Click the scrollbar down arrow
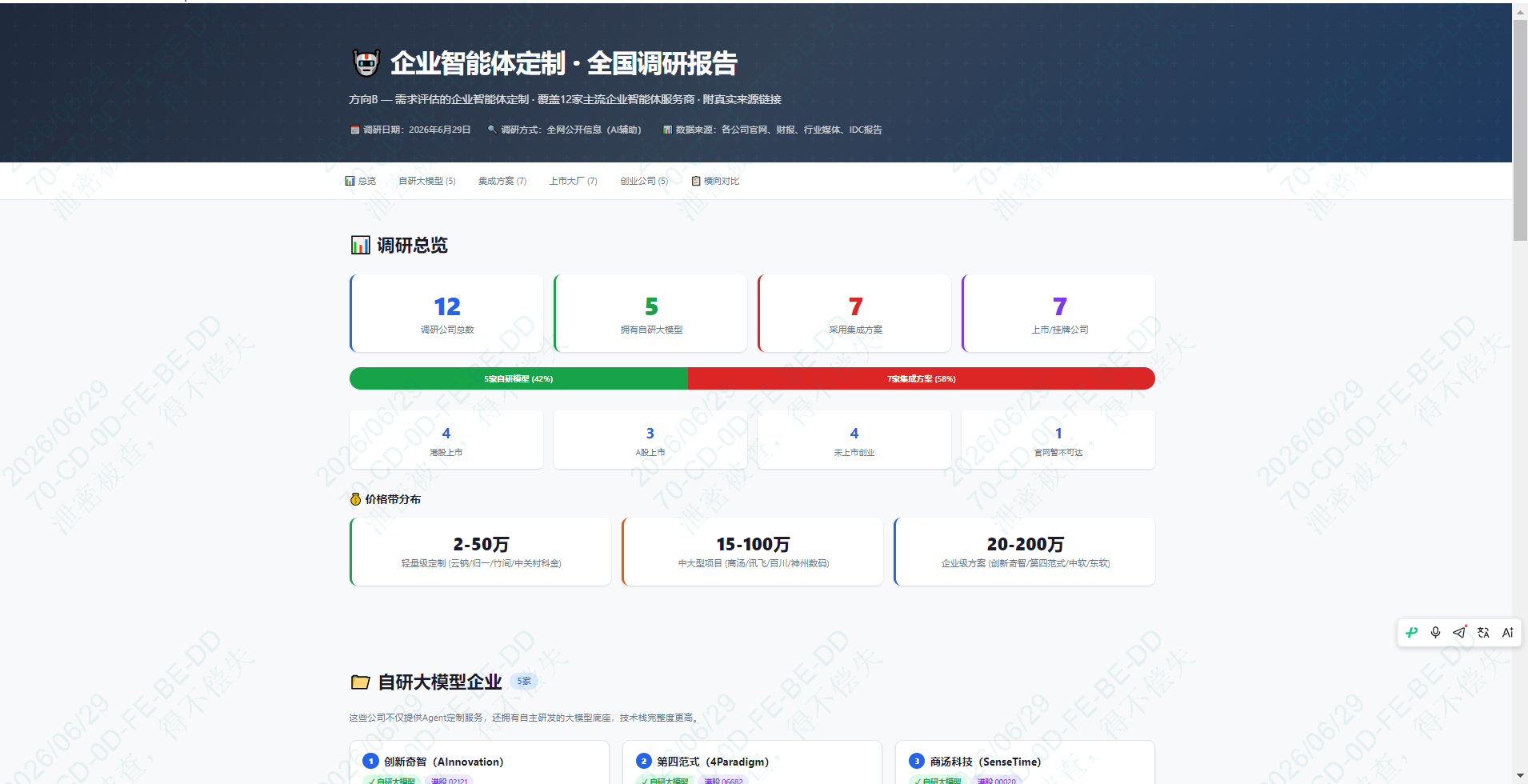Viewport: 1528px width, 784px height. click(1520, 776)
